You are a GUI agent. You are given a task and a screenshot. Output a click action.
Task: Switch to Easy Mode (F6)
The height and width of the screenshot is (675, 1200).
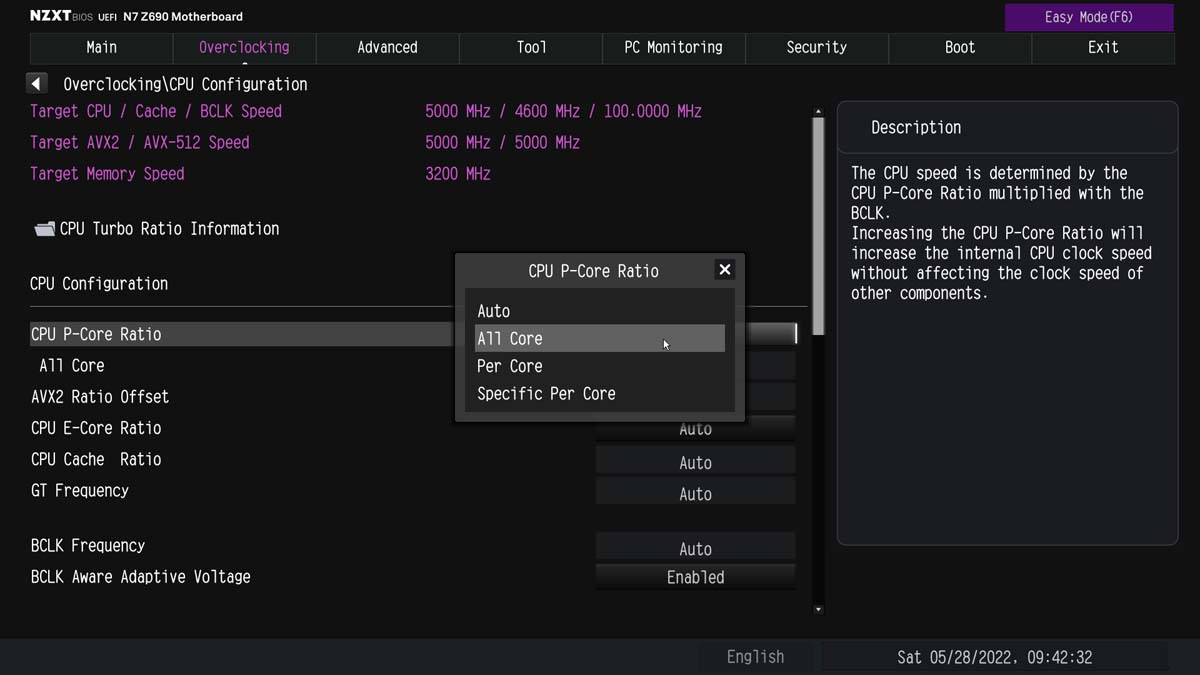[x=1089, y=17]
